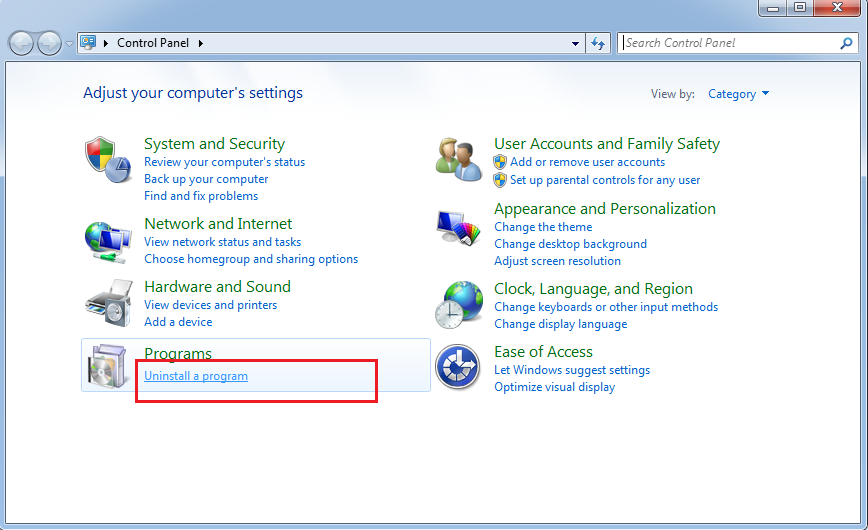Click the Uninstall a program link
The width and height of the screenshot is (868, 530).
pos(196,376)
